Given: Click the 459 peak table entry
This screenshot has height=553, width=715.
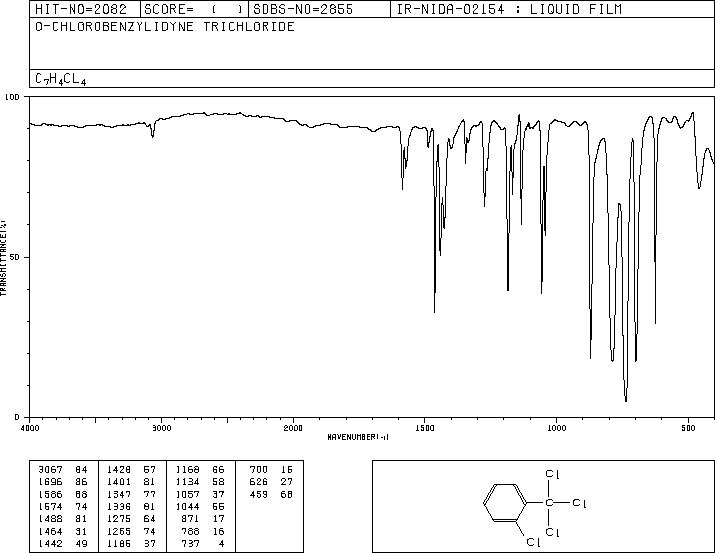Looking at the screenshot, I should point(271,494).
